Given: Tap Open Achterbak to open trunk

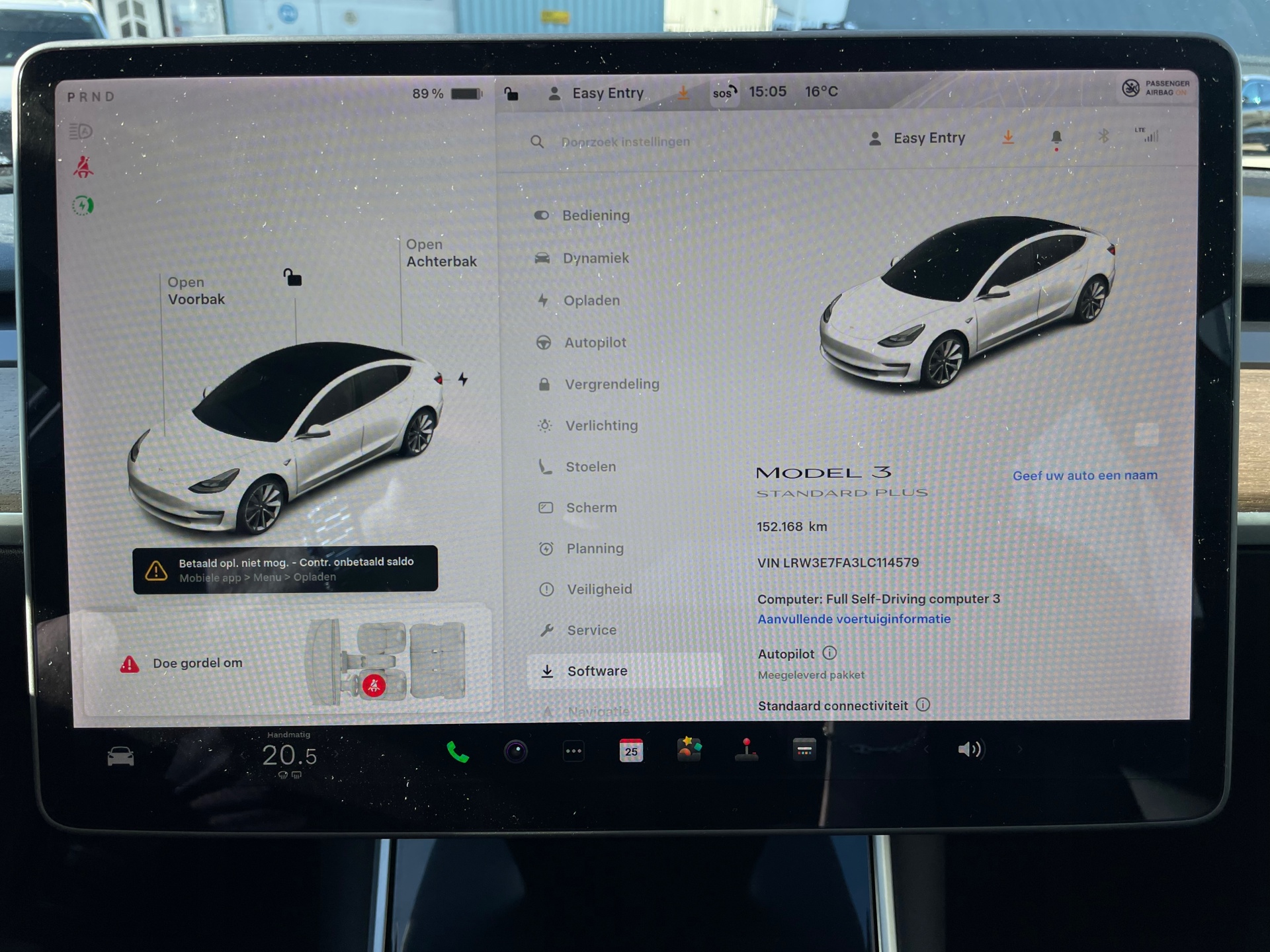Looking at the screenshot, I should click(441, 253).
